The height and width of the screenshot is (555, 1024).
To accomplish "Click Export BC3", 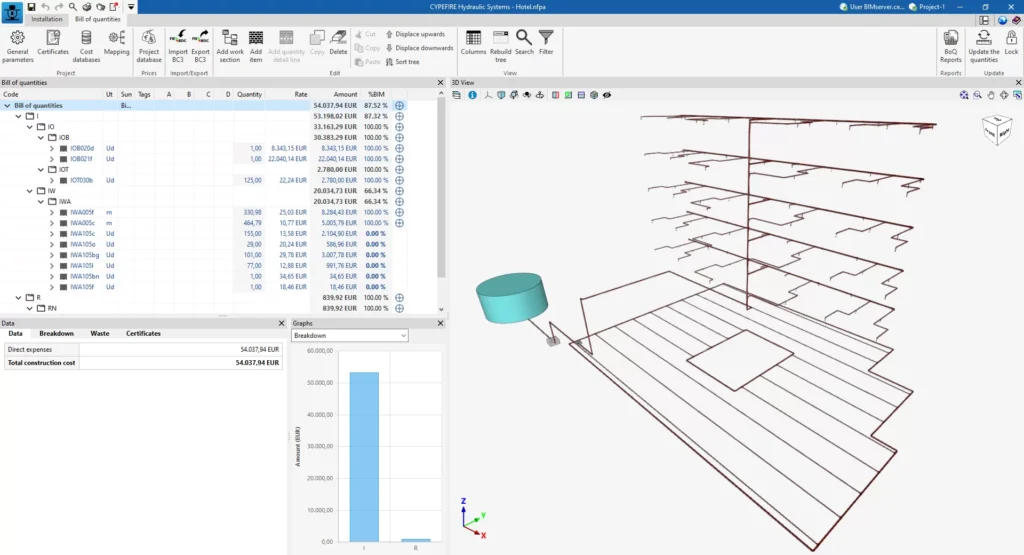I will [x=200, y=46].
